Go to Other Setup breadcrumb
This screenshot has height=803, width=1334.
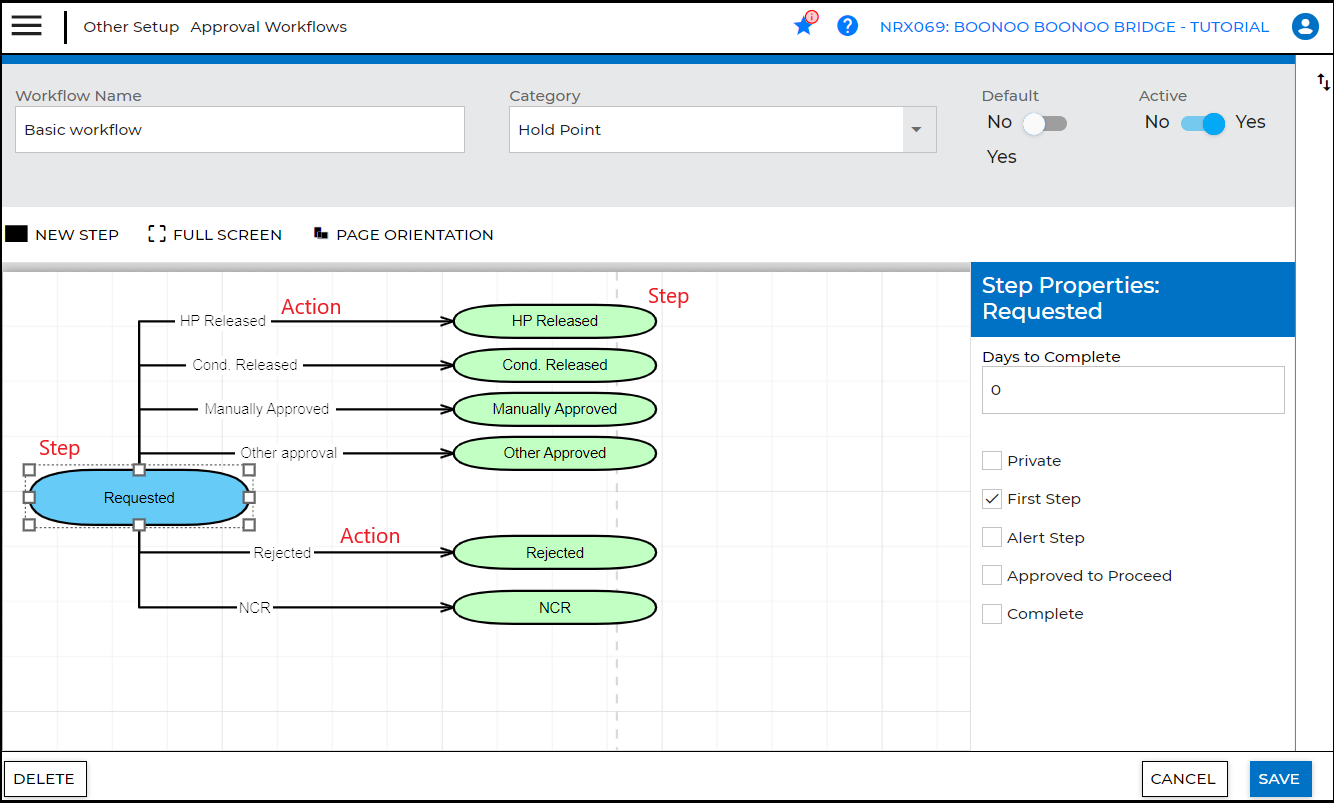click(131, 27)
